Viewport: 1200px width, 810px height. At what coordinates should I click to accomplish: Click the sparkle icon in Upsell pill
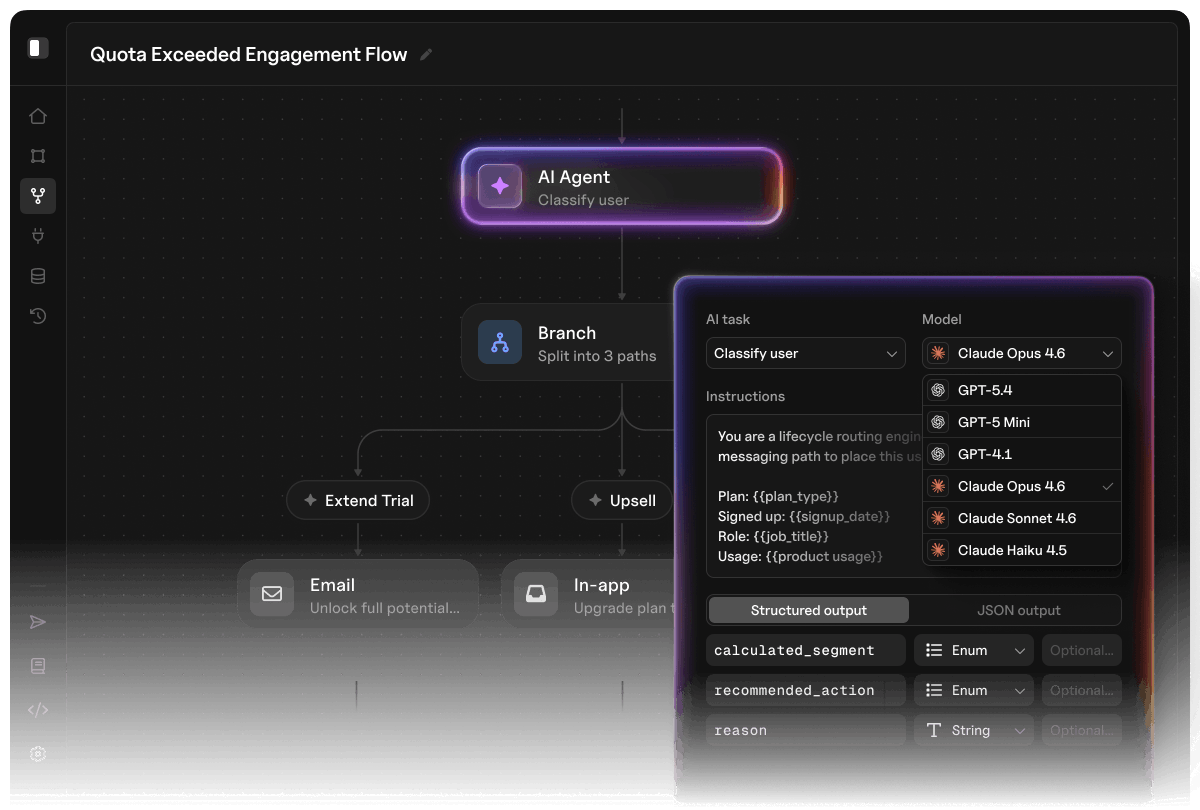[x=595, y=500]
